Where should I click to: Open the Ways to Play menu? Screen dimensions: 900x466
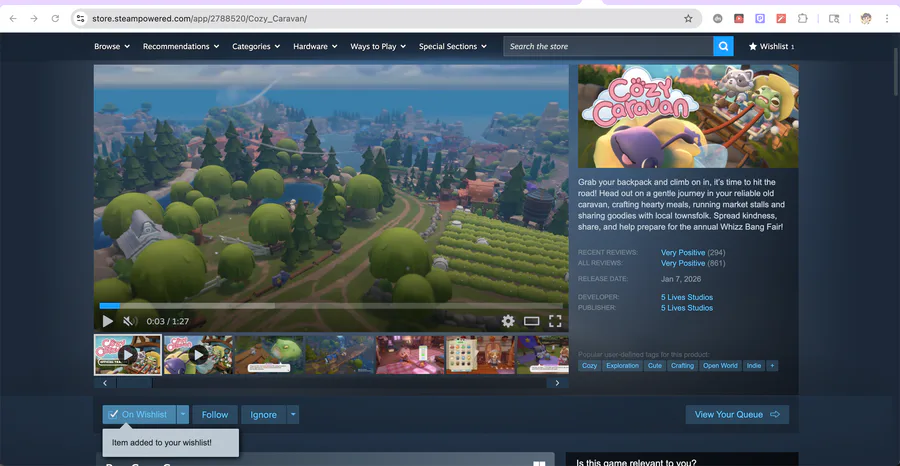pos(378,46)
